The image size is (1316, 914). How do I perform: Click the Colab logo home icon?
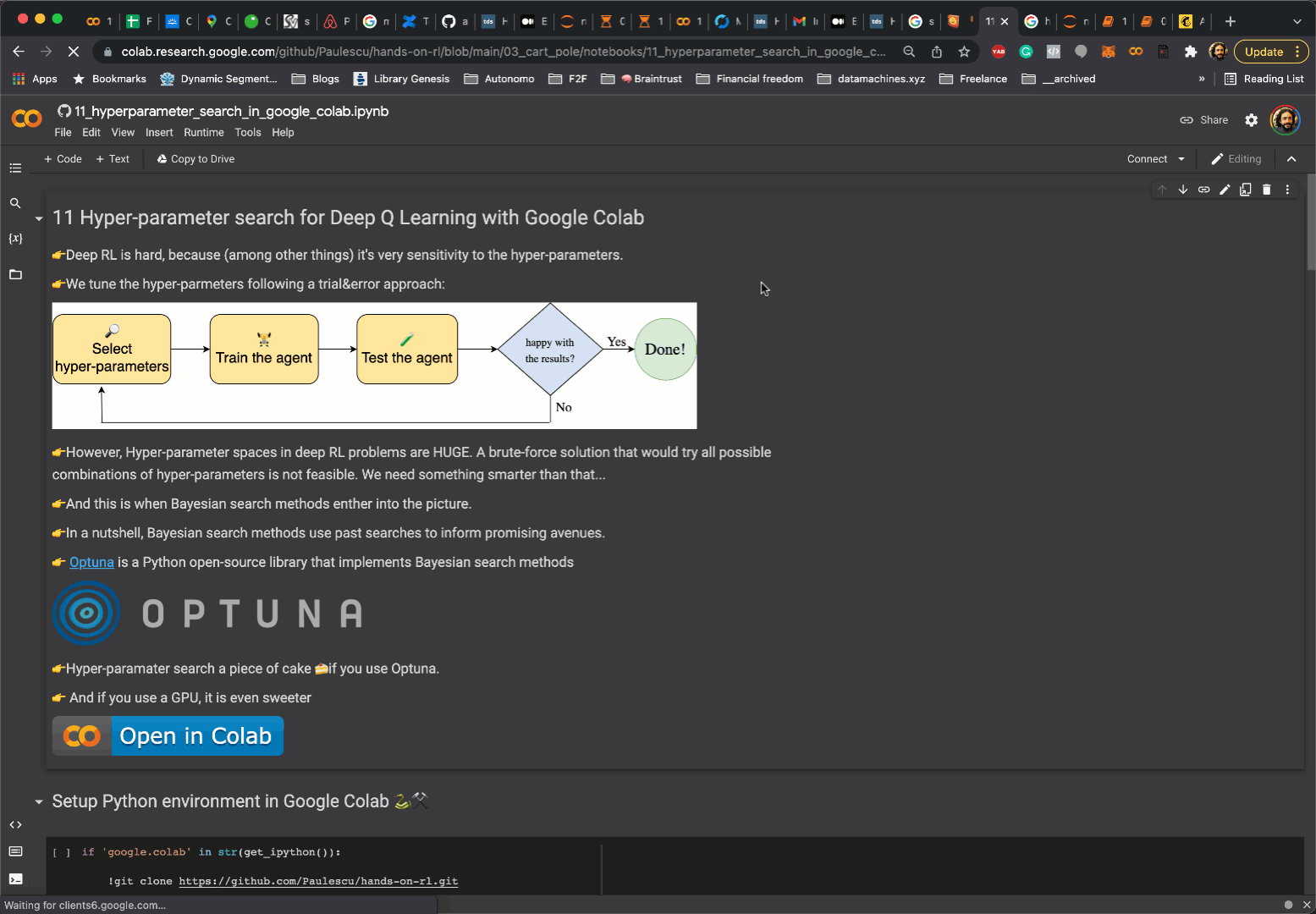pyautogui.click(x=27, y=118)
